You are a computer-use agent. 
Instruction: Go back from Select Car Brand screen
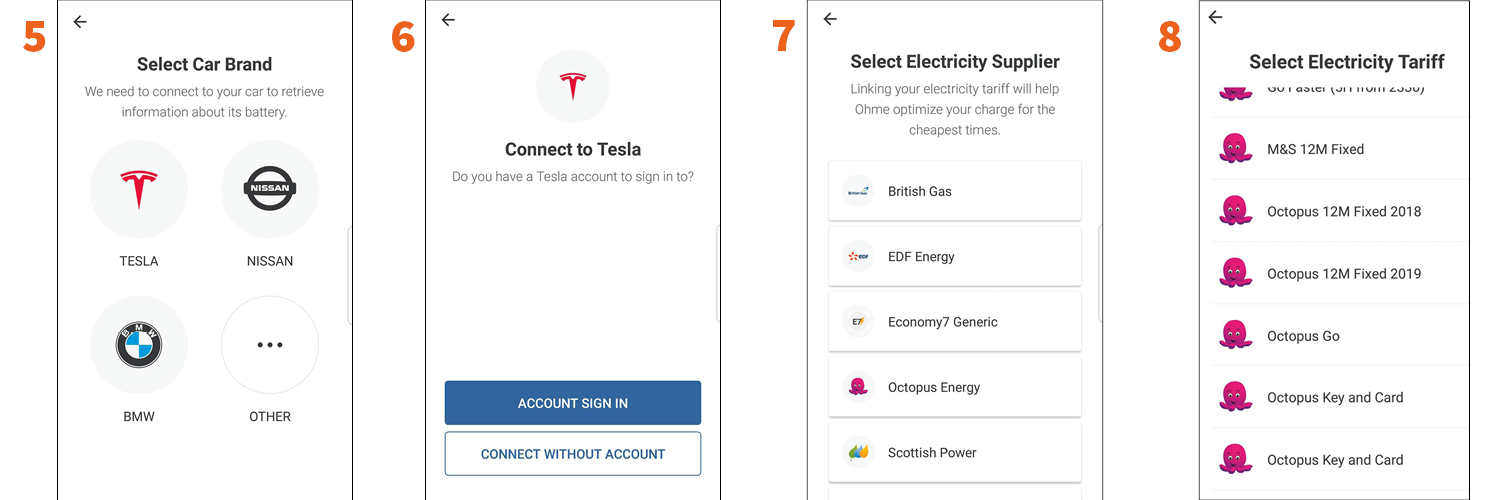point(80,22)
